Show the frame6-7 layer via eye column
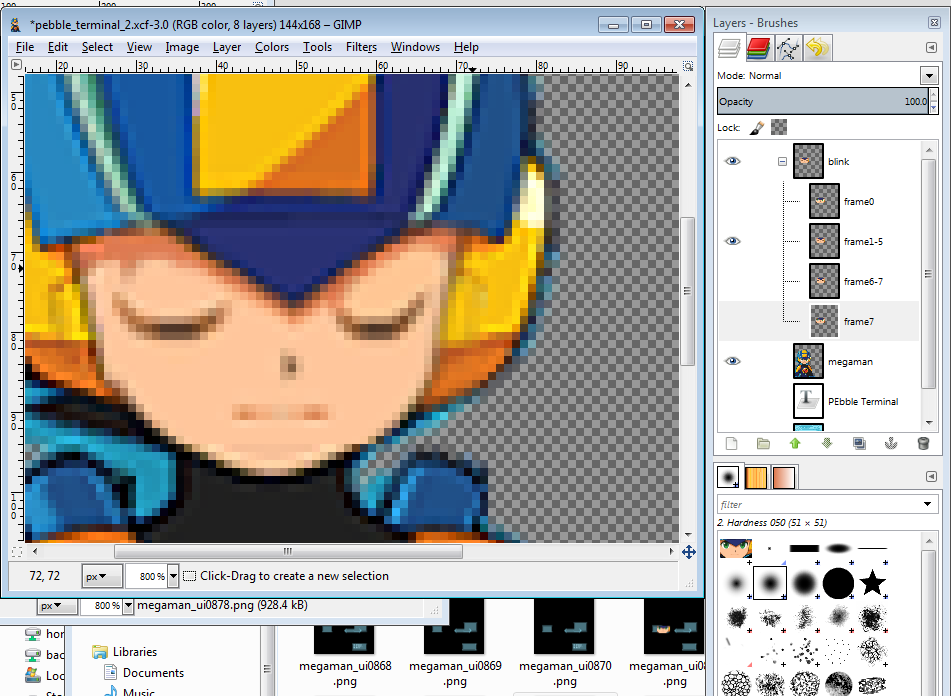This screenshot has height=696, width=951. click(733, 281)
